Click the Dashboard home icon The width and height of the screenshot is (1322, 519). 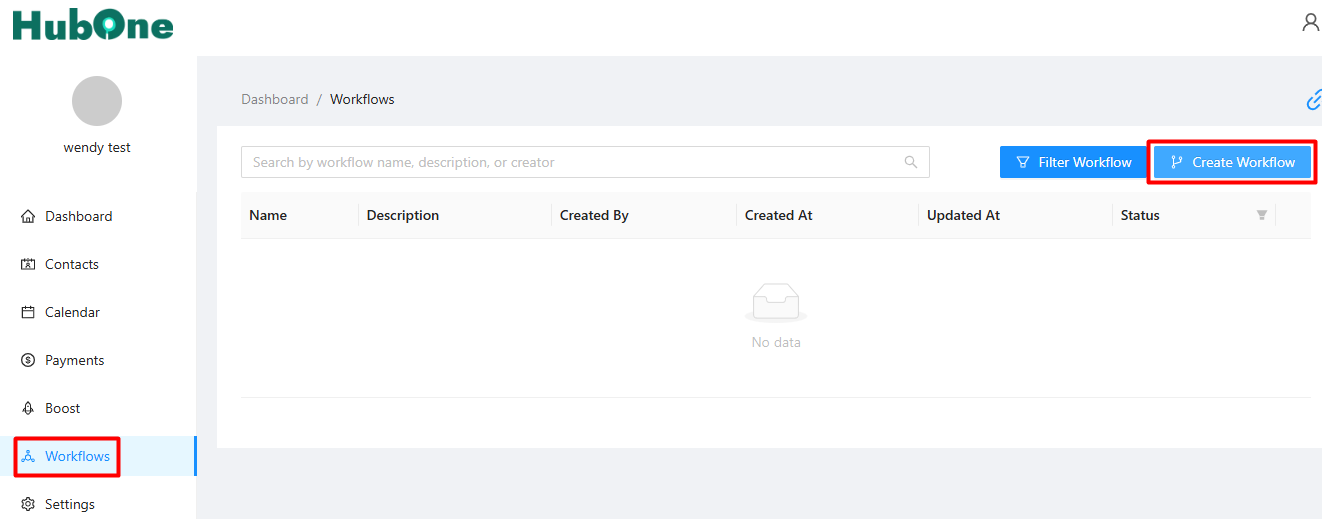28,216
